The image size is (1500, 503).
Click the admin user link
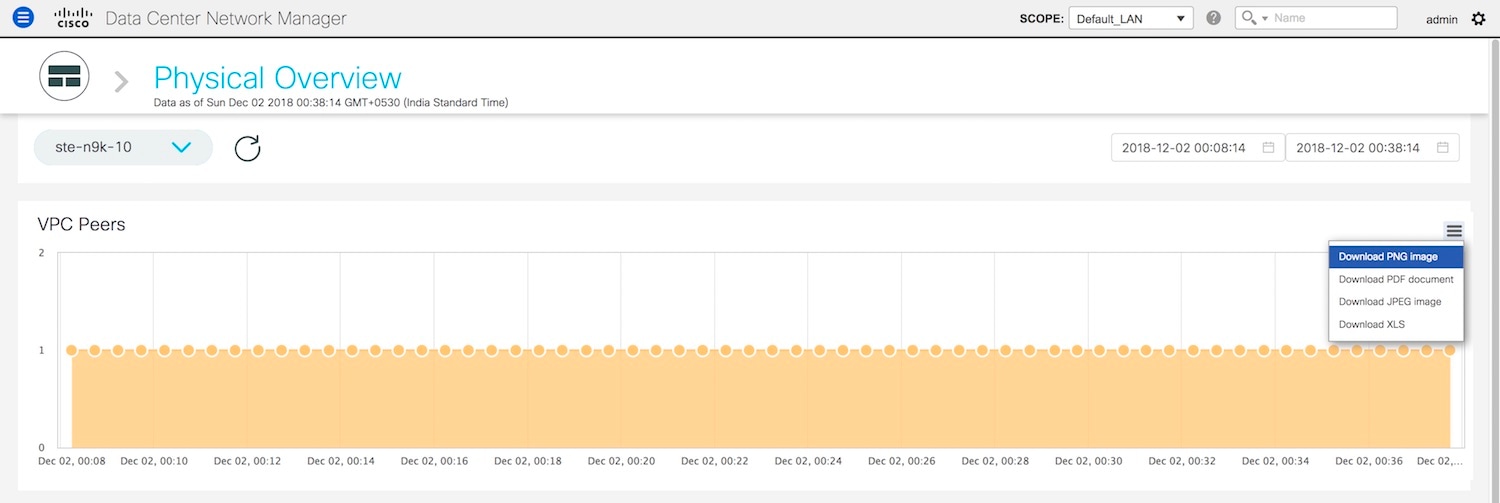[x=1441, y=19]
